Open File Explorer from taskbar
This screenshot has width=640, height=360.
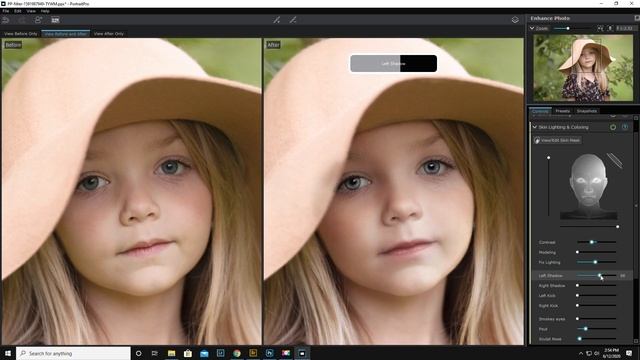(x=171, y=353)
